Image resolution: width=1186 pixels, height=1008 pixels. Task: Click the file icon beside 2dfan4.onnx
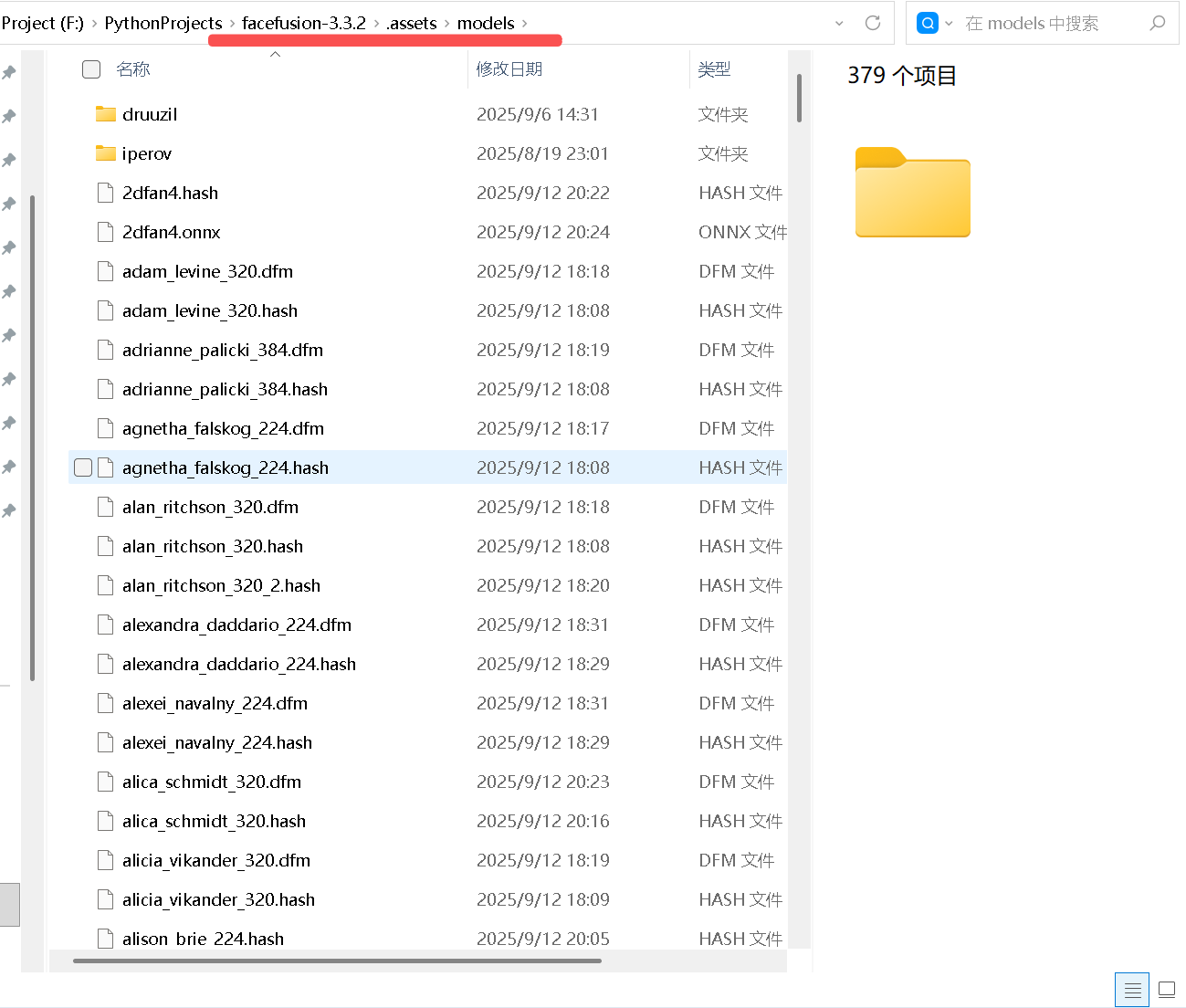106,232
